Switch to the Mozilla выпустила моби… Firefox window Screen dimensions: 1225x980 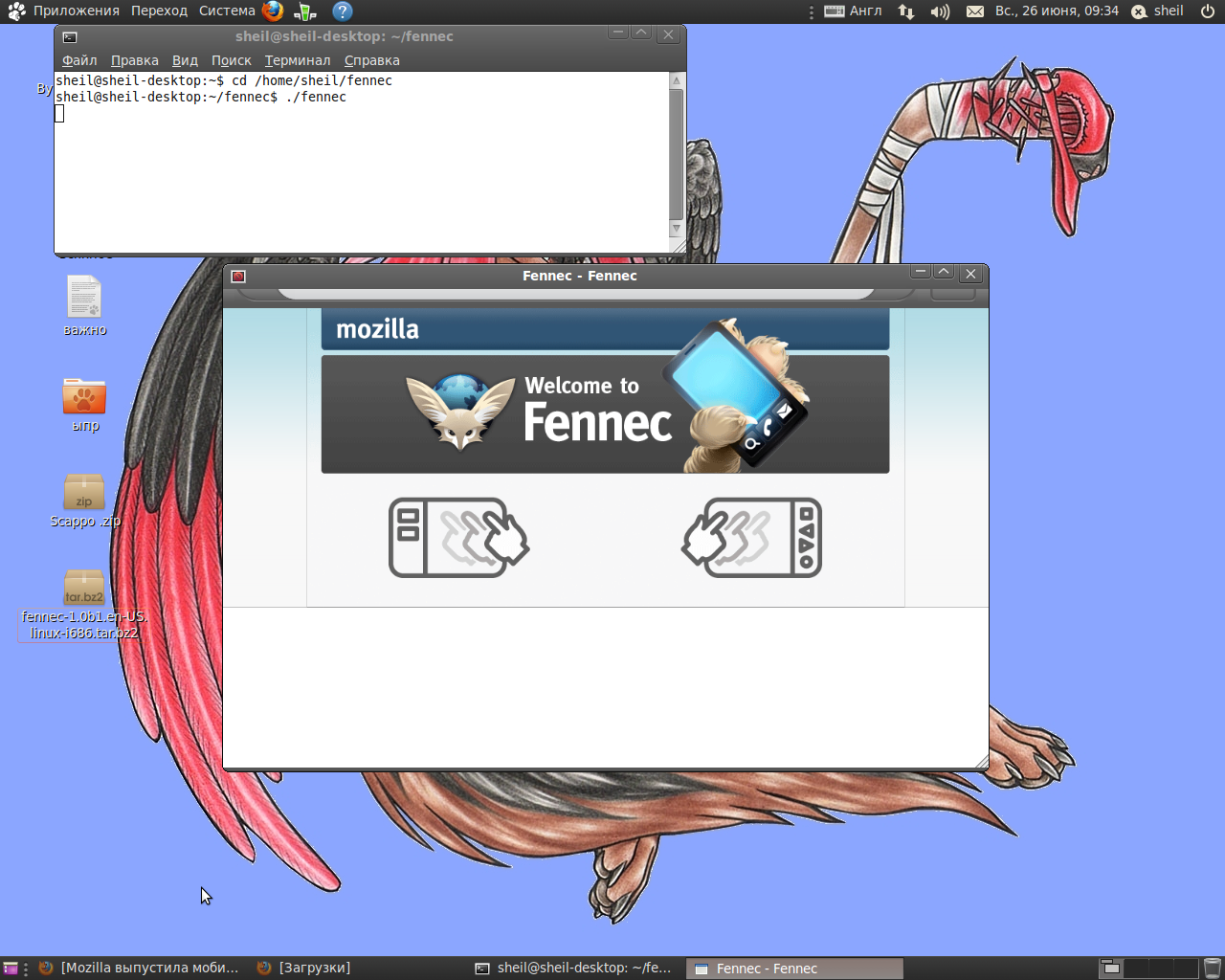click(x=139, y=969)
